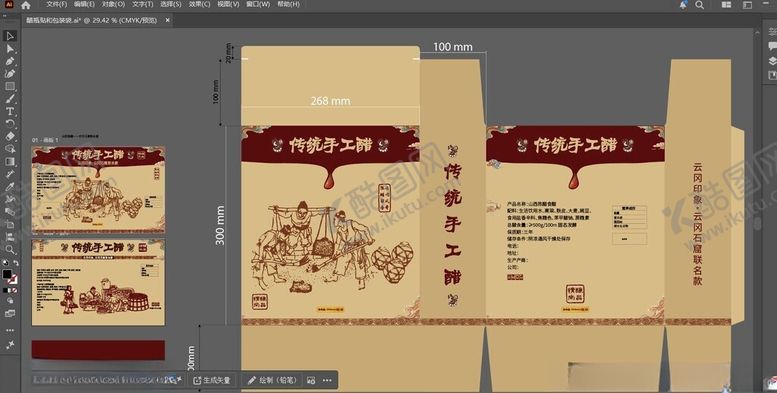Select the Eraser tool

point(9,136)
